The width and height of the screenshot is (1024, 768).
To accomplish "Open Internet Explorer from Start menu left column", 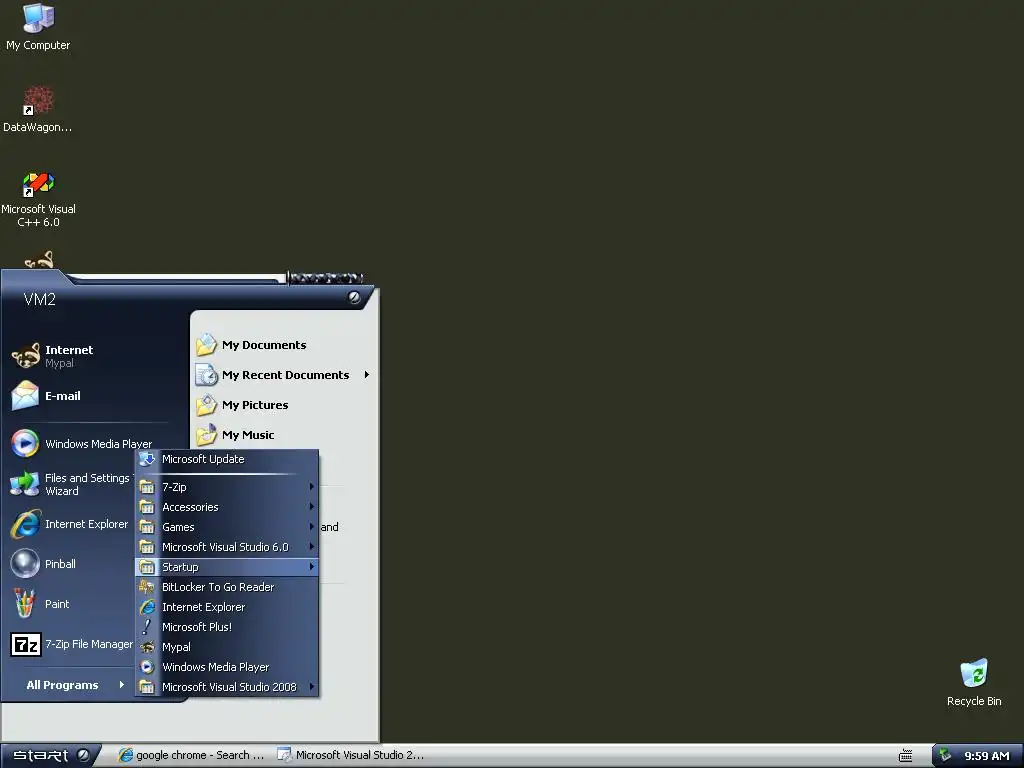I will 71,524.
